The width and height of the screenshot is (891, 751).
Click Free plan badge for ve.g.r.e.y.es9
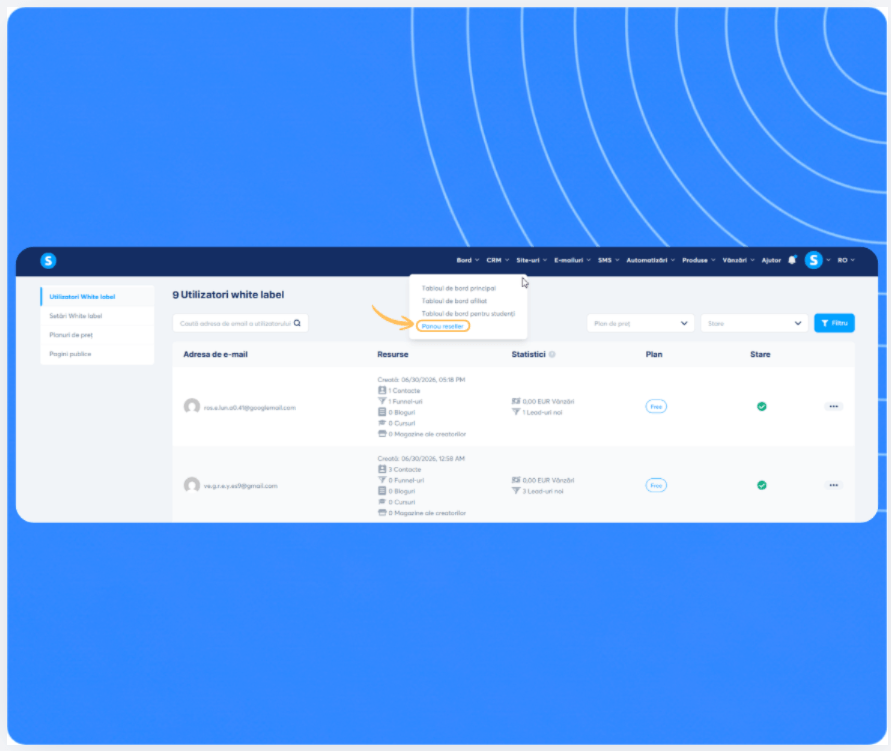coord(656,485)
